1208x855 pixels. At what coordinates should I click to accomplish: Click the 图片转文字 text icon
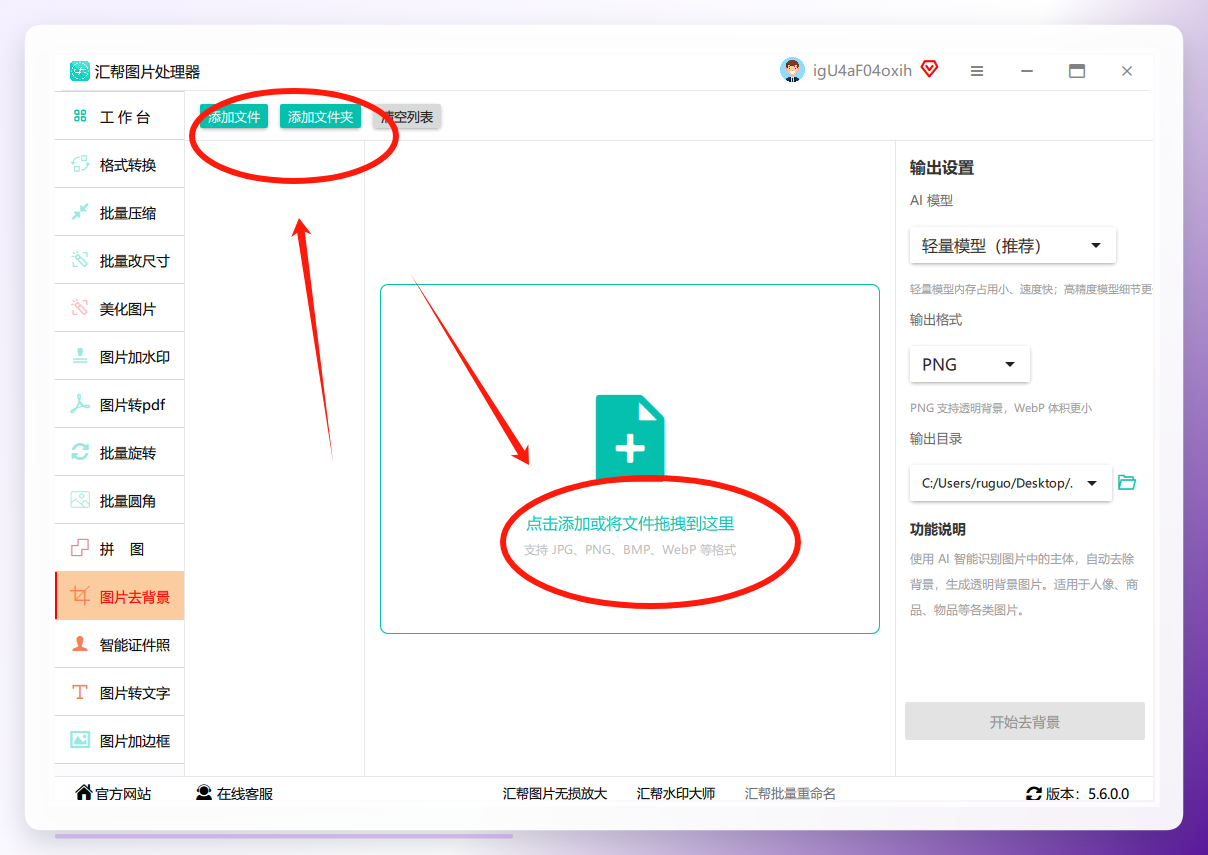[x=80, y=692]
